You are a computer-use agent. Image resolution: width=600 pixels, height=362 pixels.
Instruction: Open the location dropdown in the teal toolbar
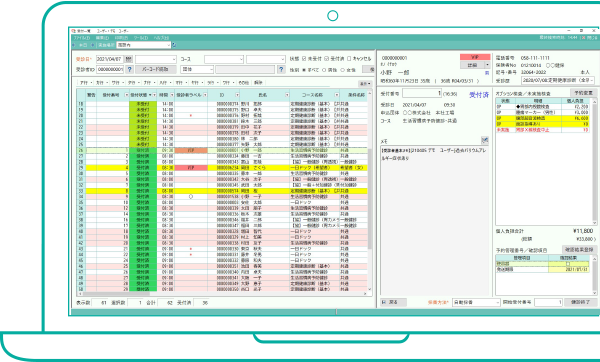tap(143, 45)
